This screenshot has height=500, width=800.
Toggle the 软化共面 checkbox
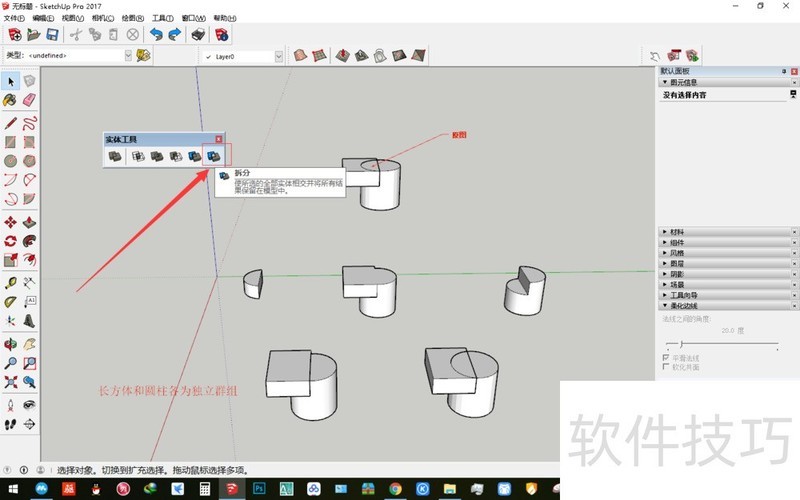click(666, 367)
